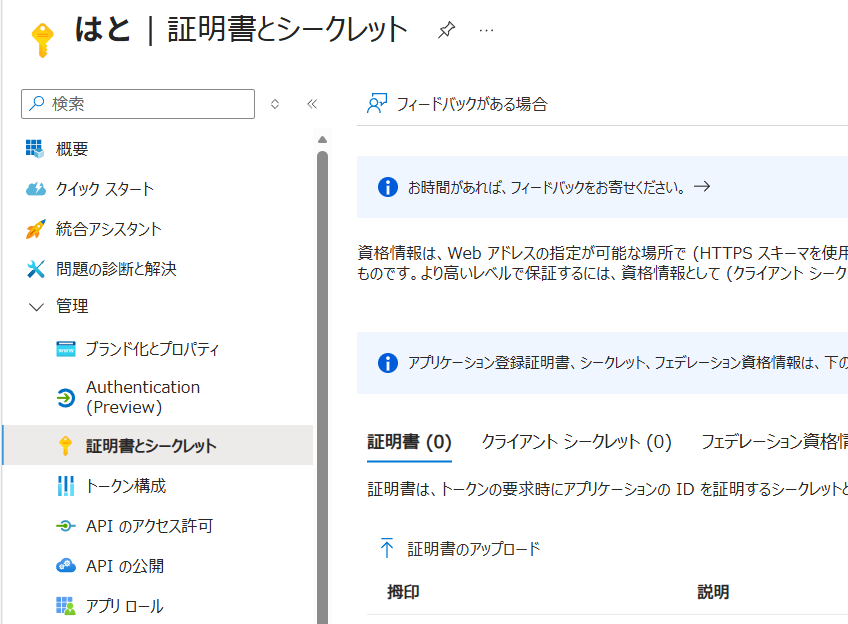Select 証明書とシークレット menu item
848x624 pixels.
pos(158,445)
